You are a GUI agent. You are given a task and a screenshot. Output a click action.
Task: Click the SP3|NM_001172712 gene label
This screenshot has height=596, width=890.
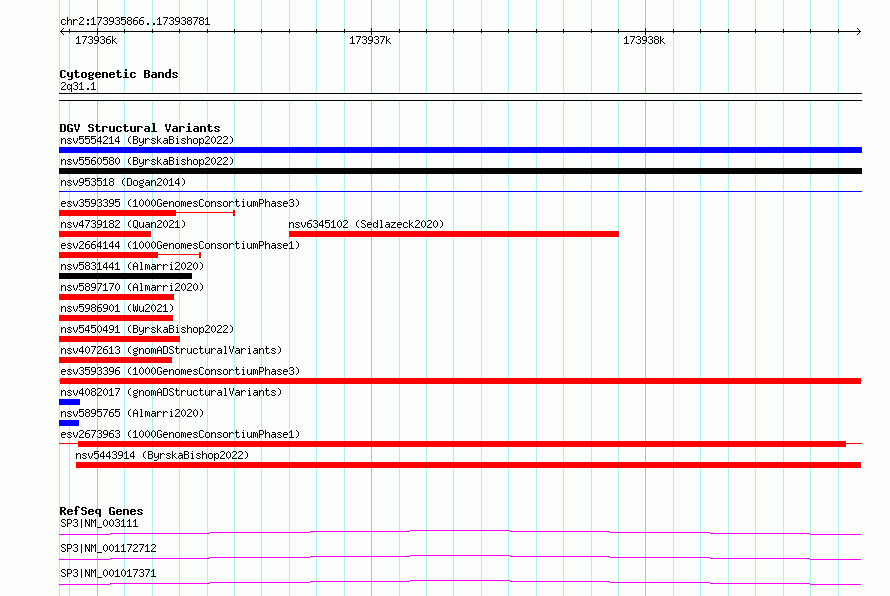tap(108, 548)
